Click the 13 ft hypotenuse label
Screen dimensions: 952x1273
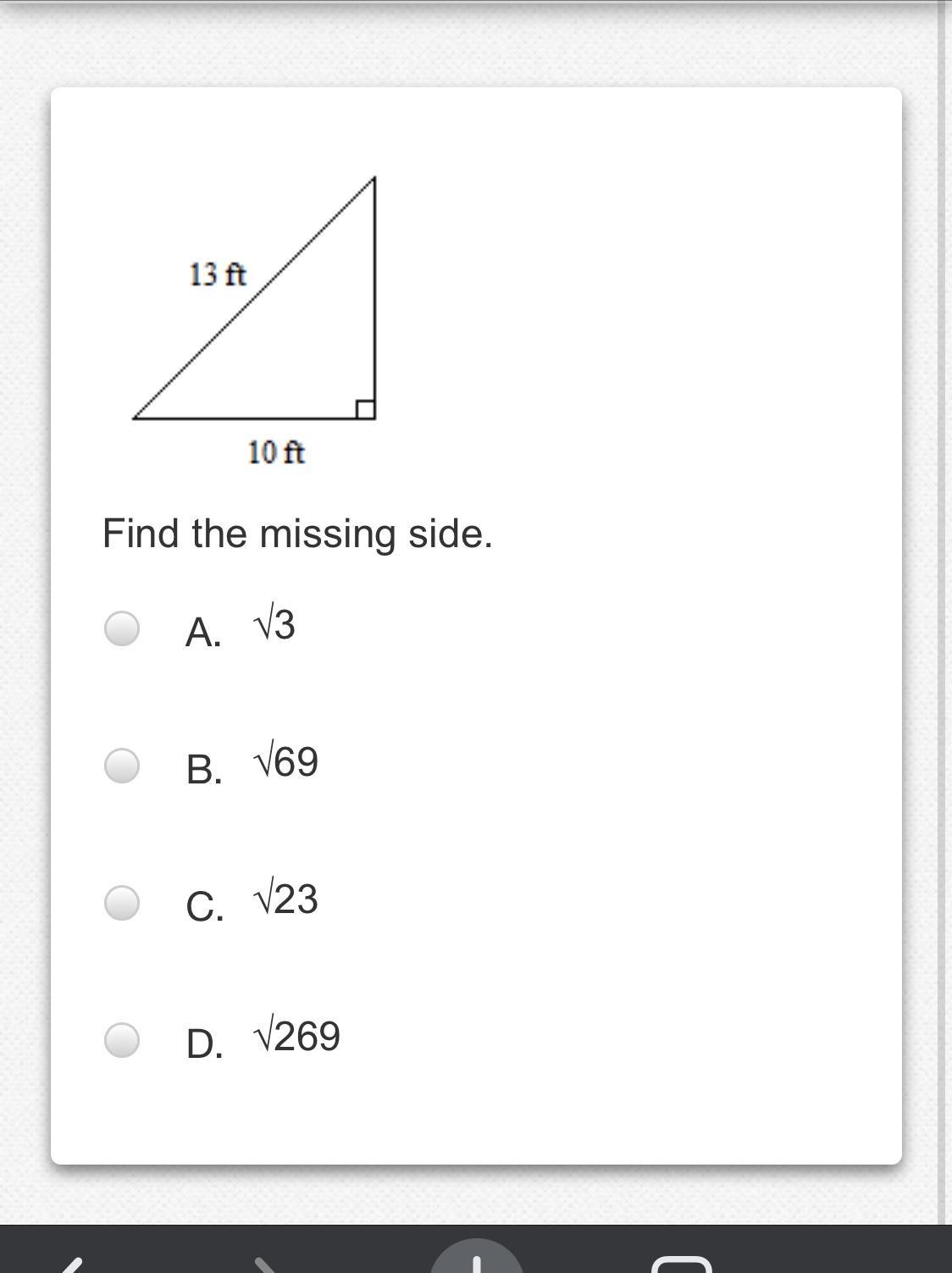(x=218, y=274)
